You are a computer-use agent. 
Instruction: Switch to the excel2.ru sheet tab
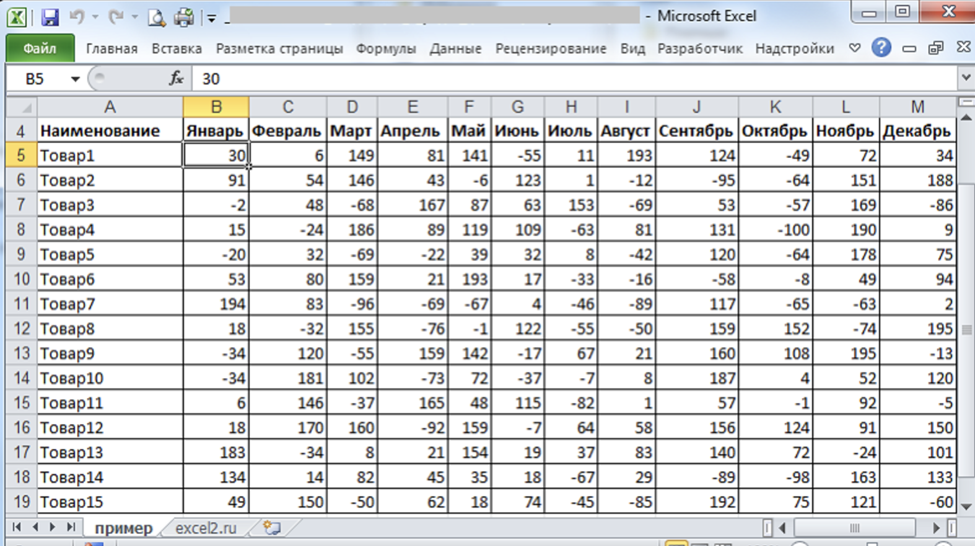pos(207,527)
